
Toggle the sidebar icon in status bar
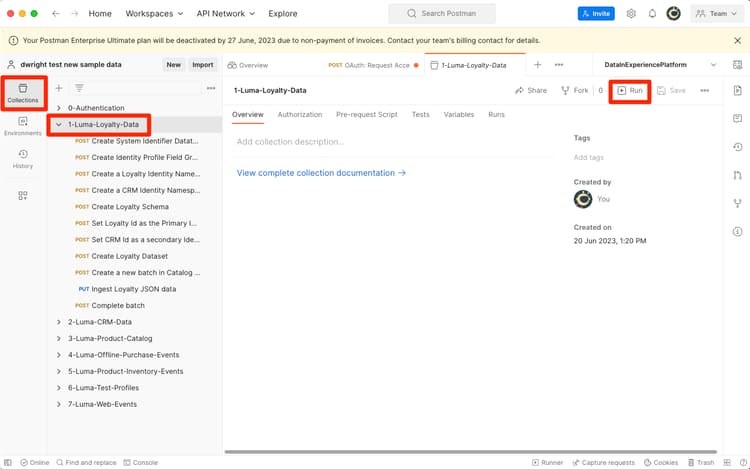8,462
